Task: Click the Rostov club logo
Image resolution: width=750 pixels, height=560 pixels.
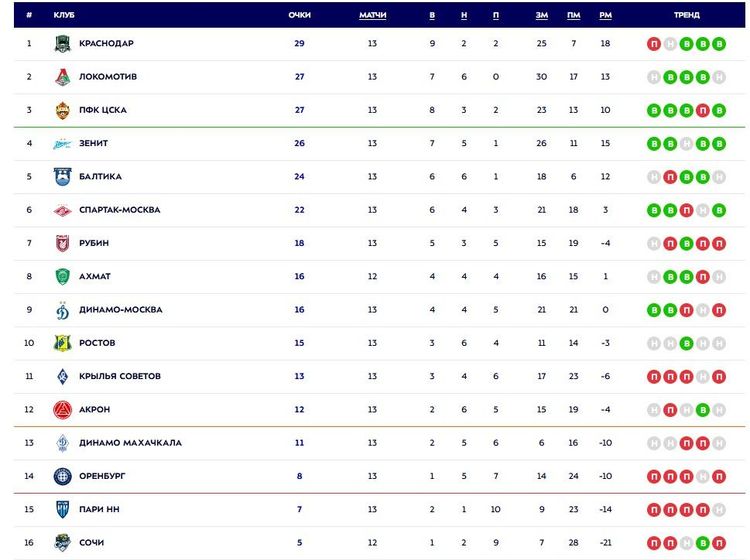Action: click(x=62, y=343)
